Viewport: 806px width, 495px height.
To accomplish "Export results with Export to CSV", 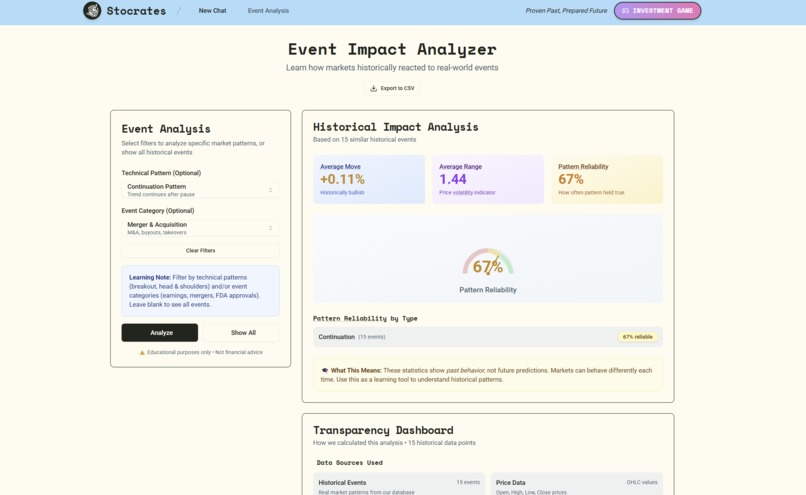I will pyautogui.click(x=392, y=88).
